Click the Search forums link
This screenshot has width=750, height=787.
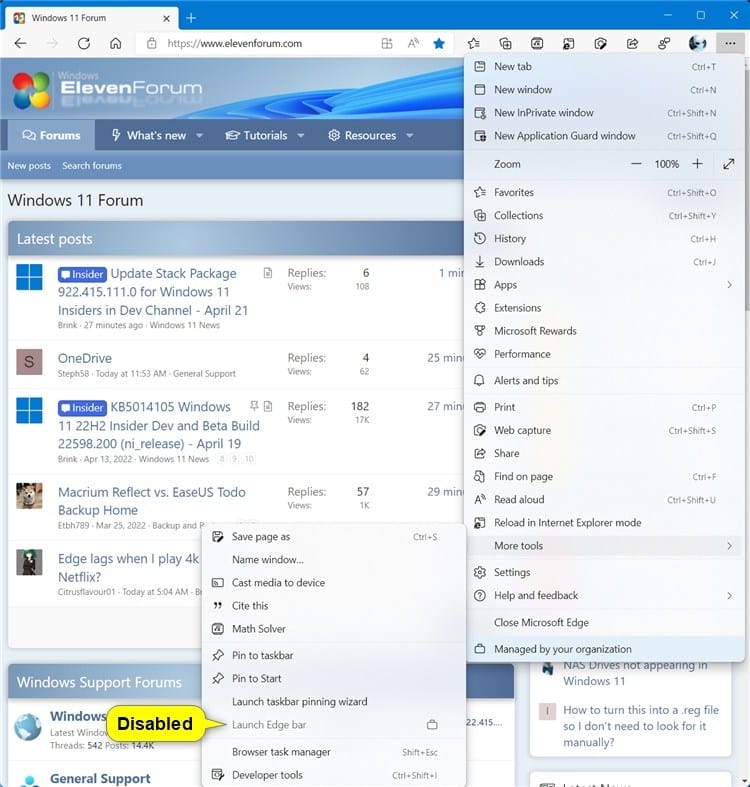(x=92, y=166)
